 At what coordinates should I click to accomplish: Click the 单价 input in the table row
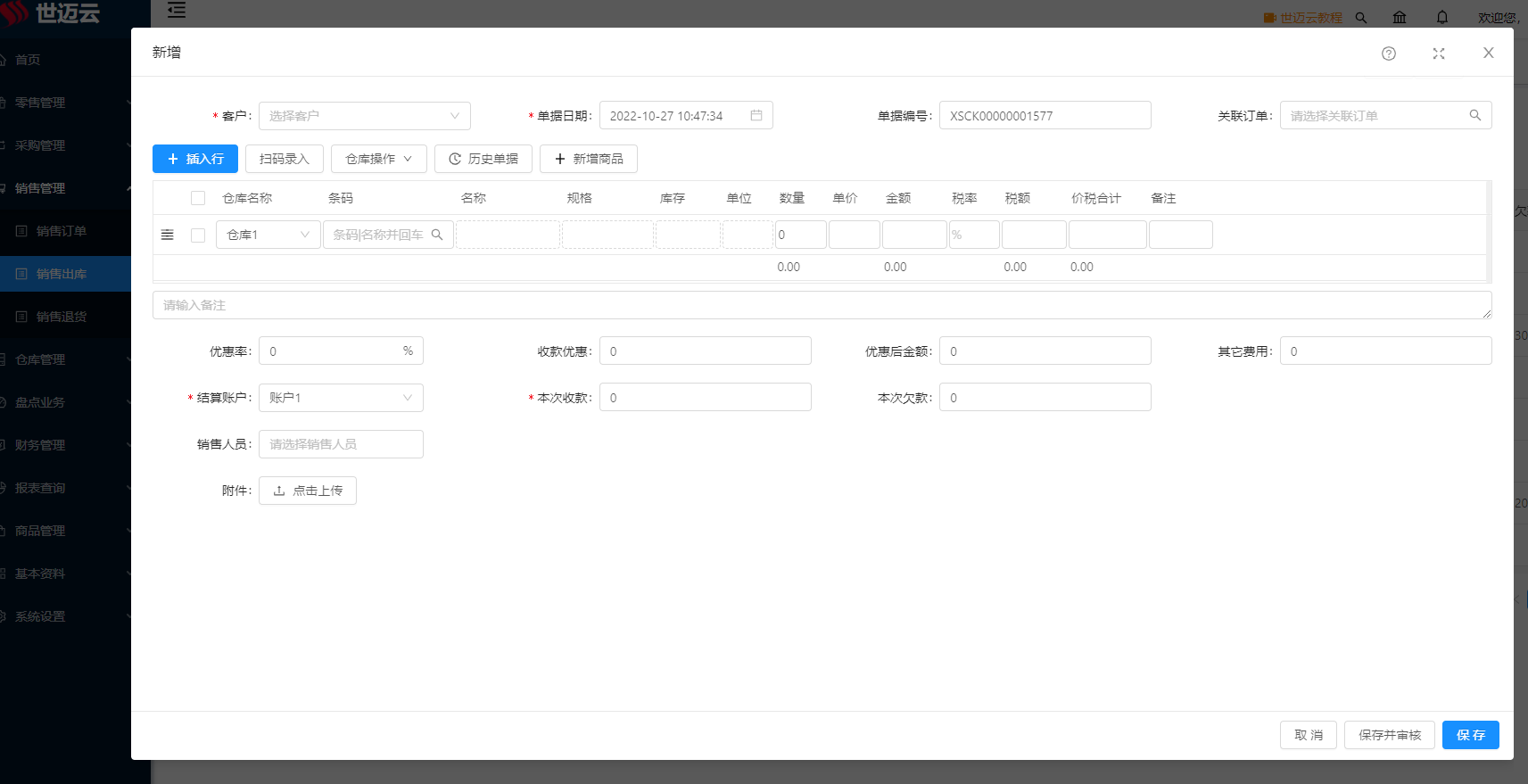click(855, 235)
